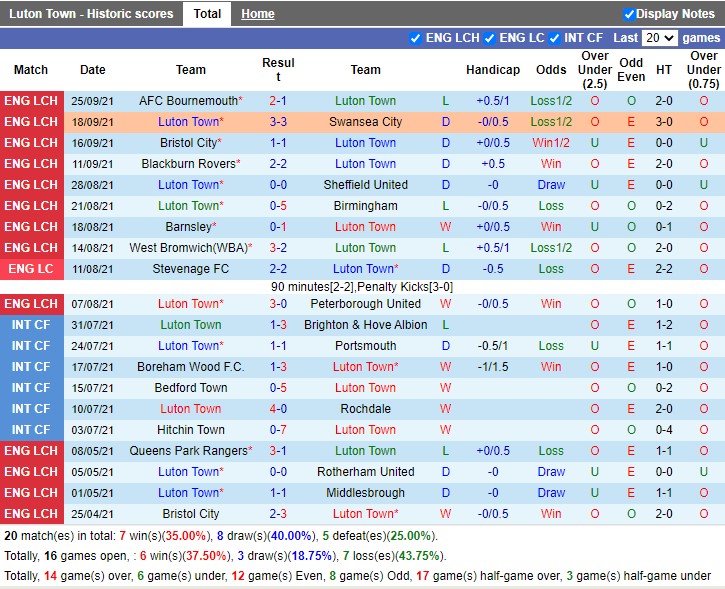Image resolution: width=725 pixels, height=589 pixels.
Task: Toggle the Display Notes checkbox
Action: click(x=629, y=14)
